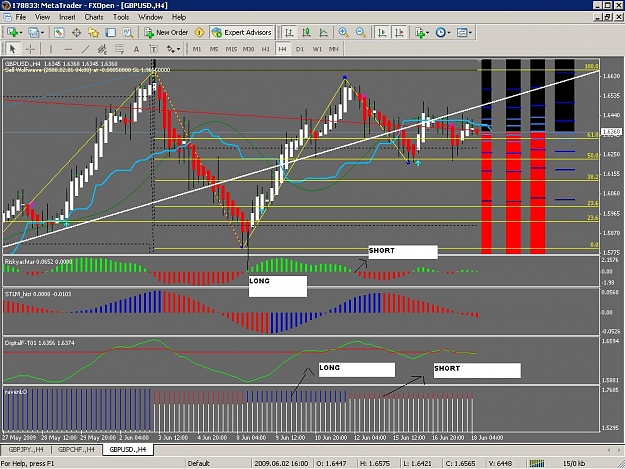Toggle chart auto scroll
This screenshot has width=625, height=469.
point(382,33)
